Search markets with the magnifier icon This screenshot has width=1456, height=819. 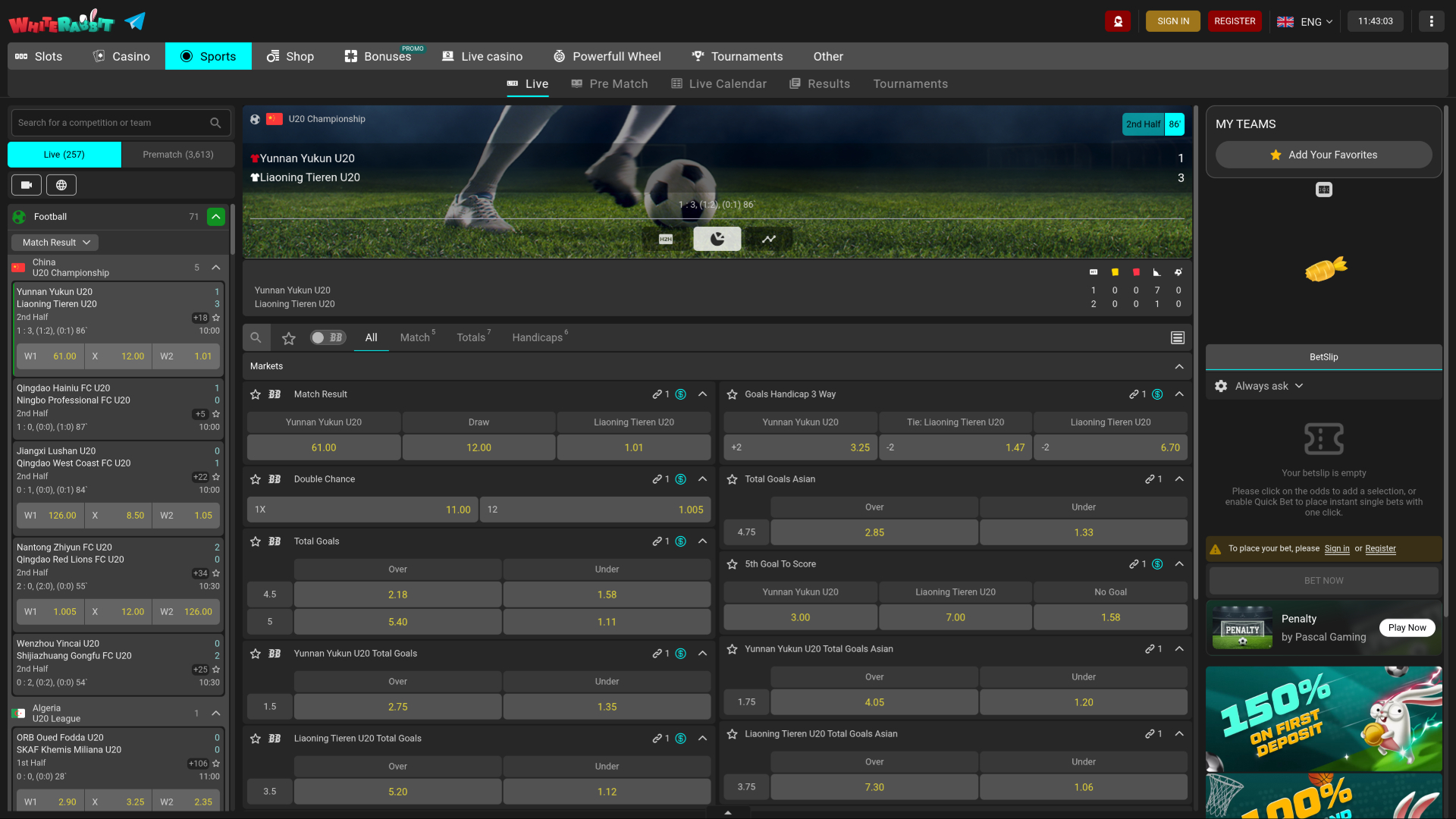tap(256, 337)
